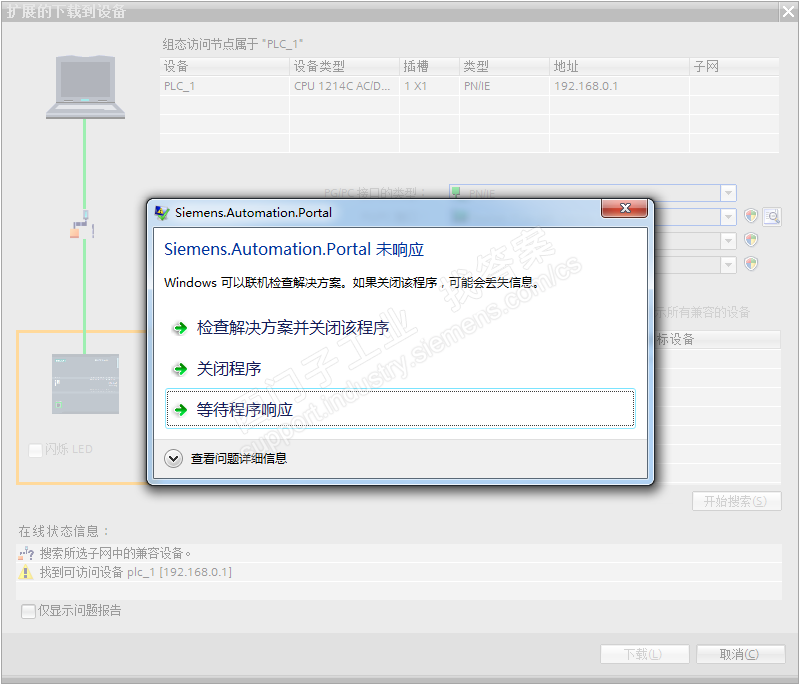This screenshot has height=685, width=800.
Task: Open the PG/PC 接口的类型 dropdown
Action: (x=728, y=193)
